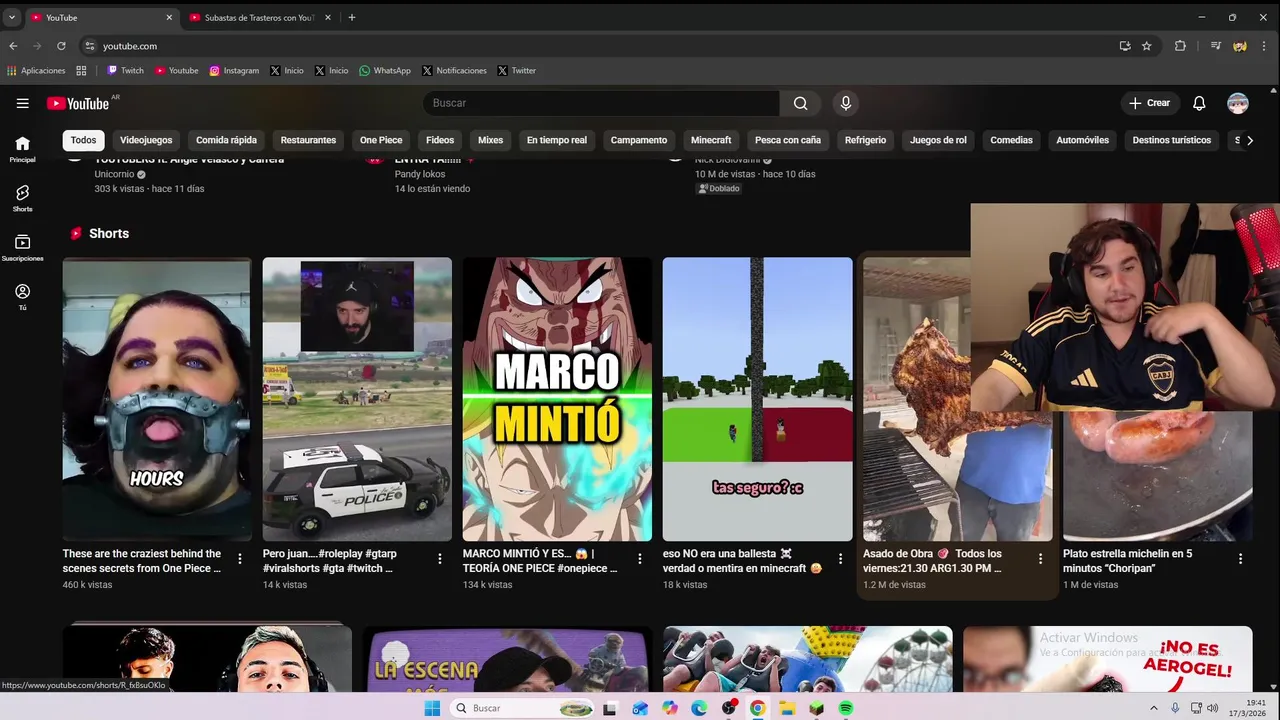Open options for the One Piece scenes short
The height and width of the screenshot is (720, 1280).
[x=240, y=559]
